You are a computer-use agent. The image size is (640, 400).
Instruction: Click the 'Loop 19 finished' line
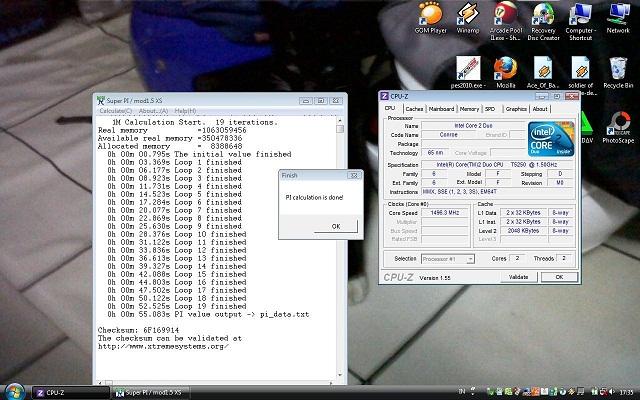tap(175, 307)
